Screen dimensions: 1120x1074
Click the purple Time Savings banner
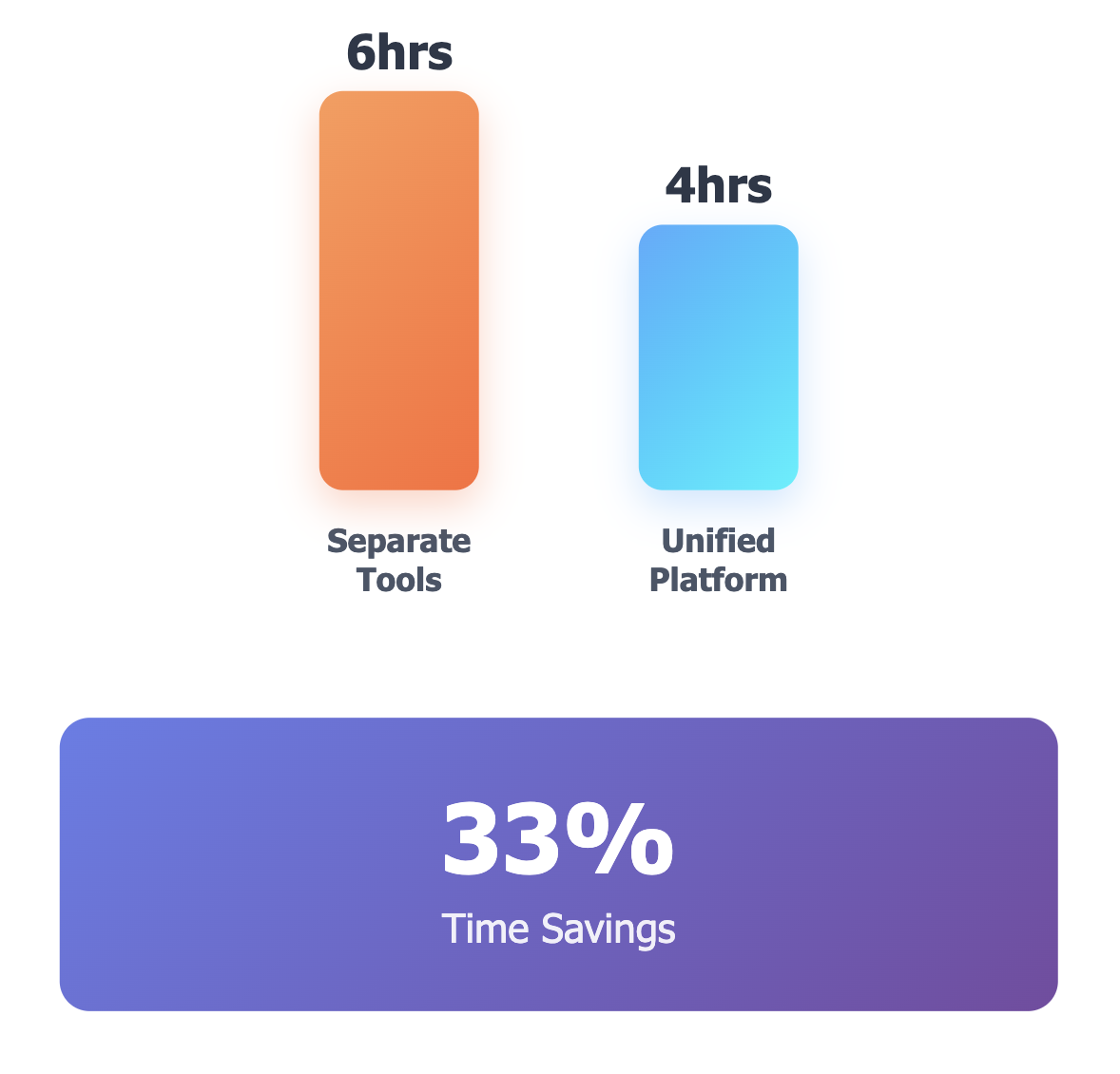click(558, 864)
